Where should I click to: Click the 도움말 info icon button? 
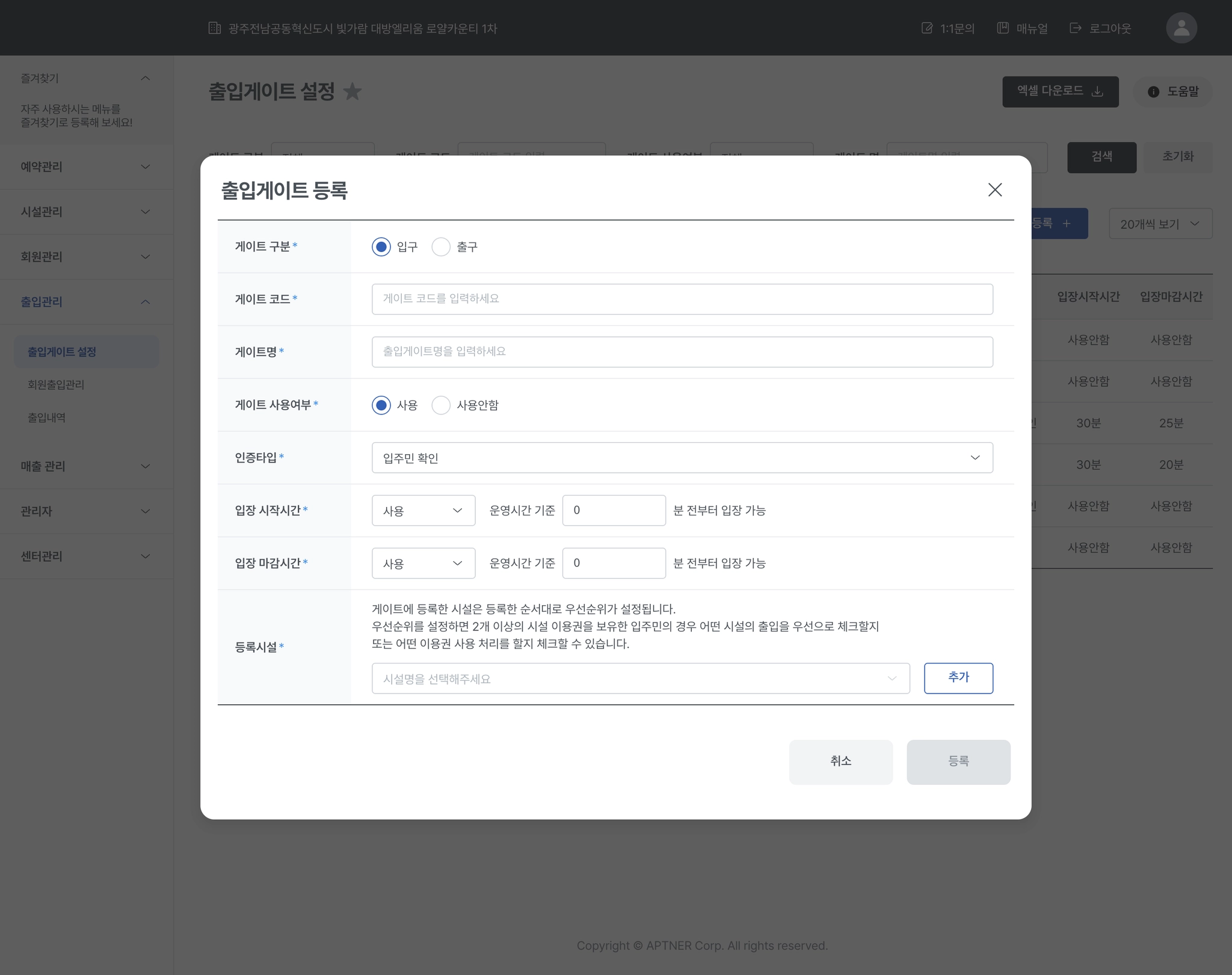(1153, 92)
